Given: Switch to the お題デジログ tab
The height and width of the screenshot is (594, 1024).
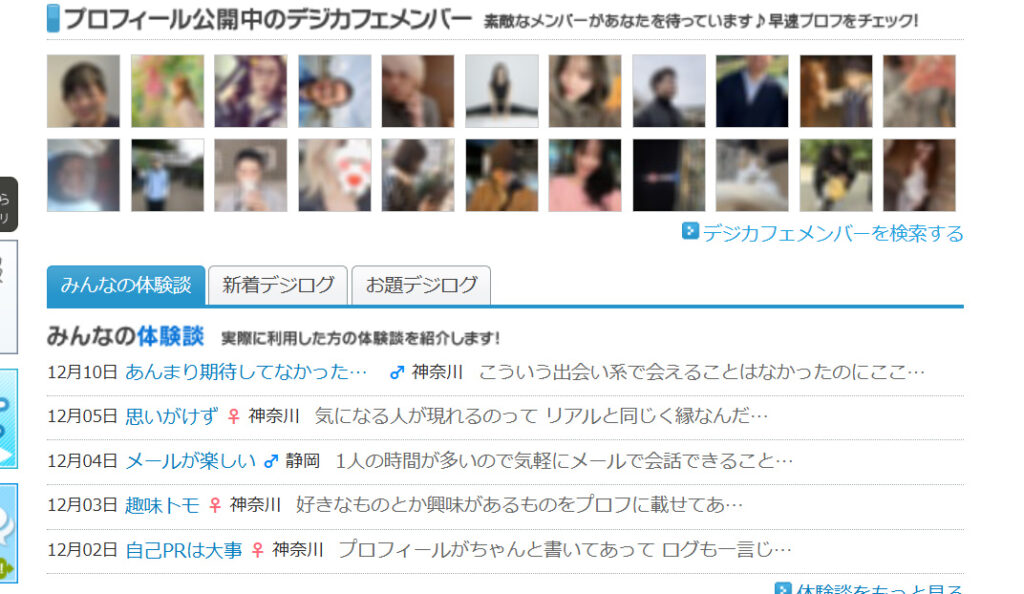Looking at the screenshot, I should click(421, 285).
